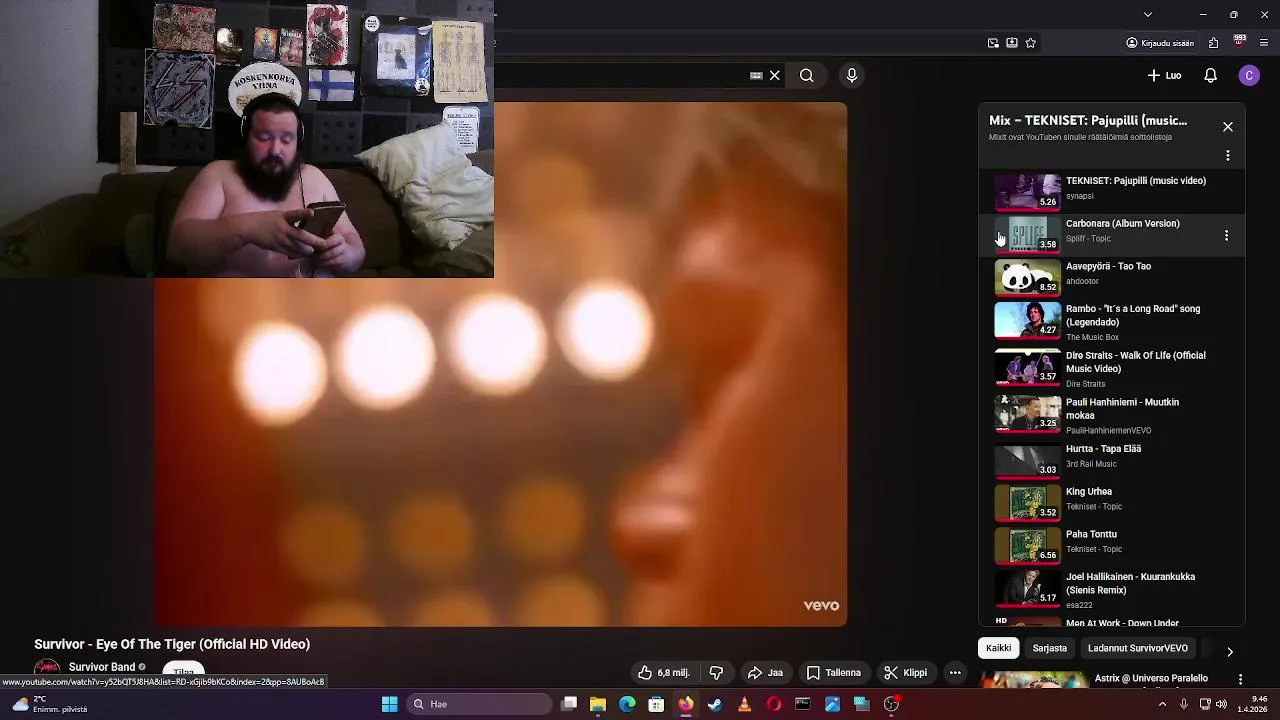The height and width of the screenshot is (720, 1280).
Task: Open the Mix playlist options menu
Action: (1228, 156)
